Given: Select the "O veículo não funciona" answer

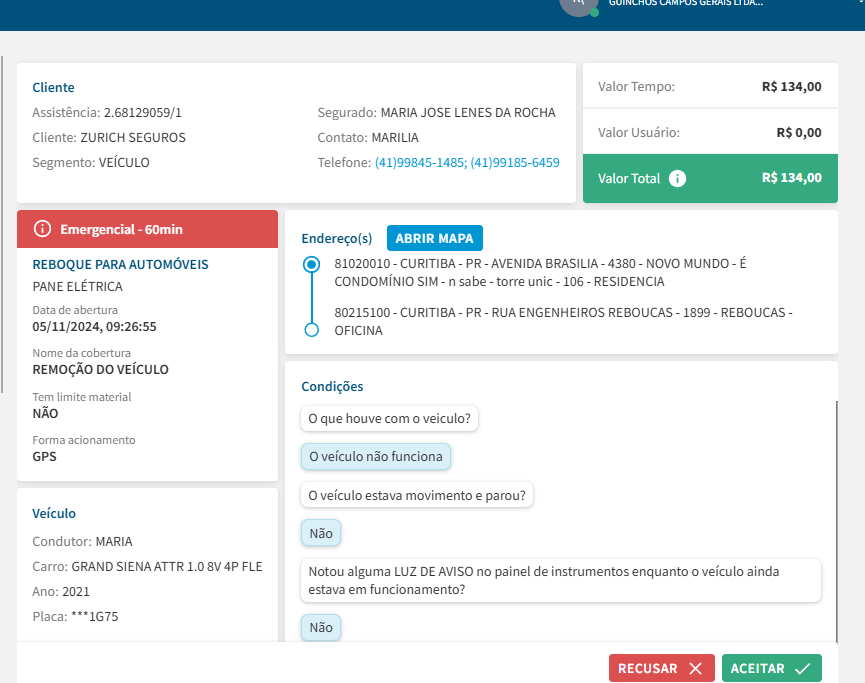Looking at the screenshot, I should 375,456.
